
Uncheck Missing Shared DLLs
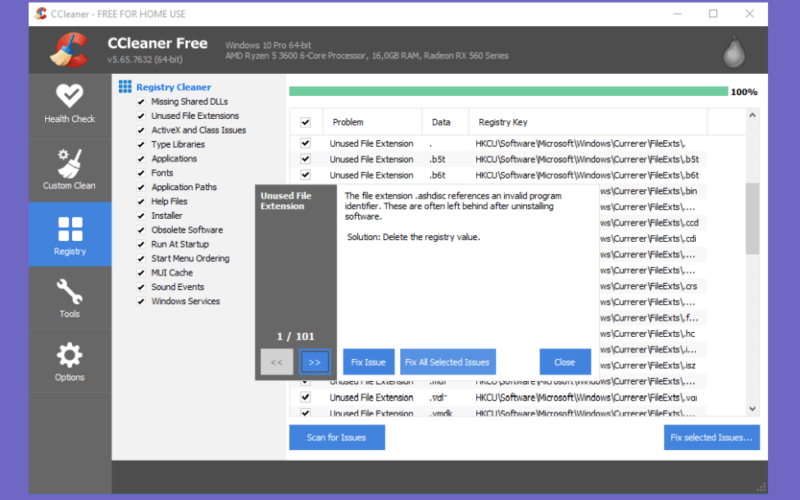141,102
